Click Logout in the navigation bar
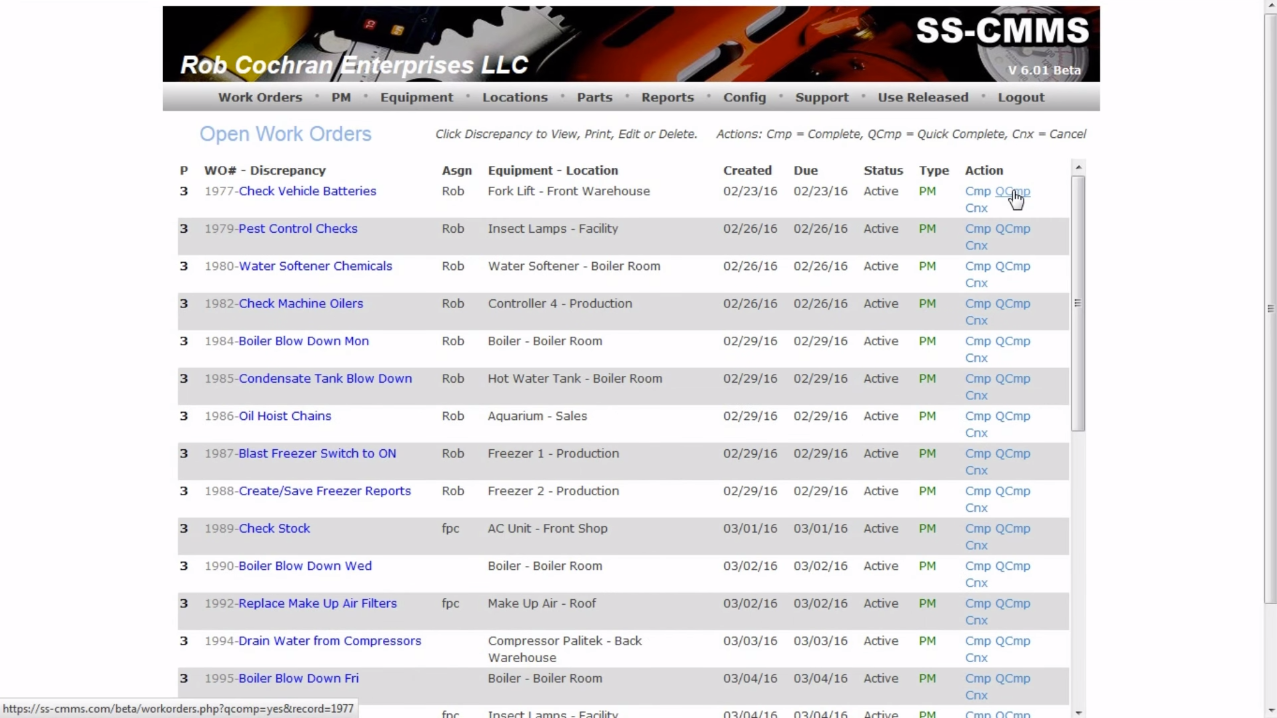Image resolution: width=1277 pixels, height=718 pixels. (1021, 97)
